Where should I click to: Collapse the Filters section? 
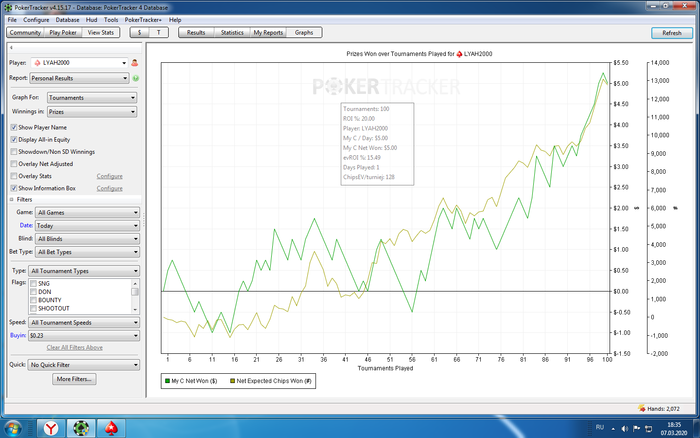pos(12,200)
